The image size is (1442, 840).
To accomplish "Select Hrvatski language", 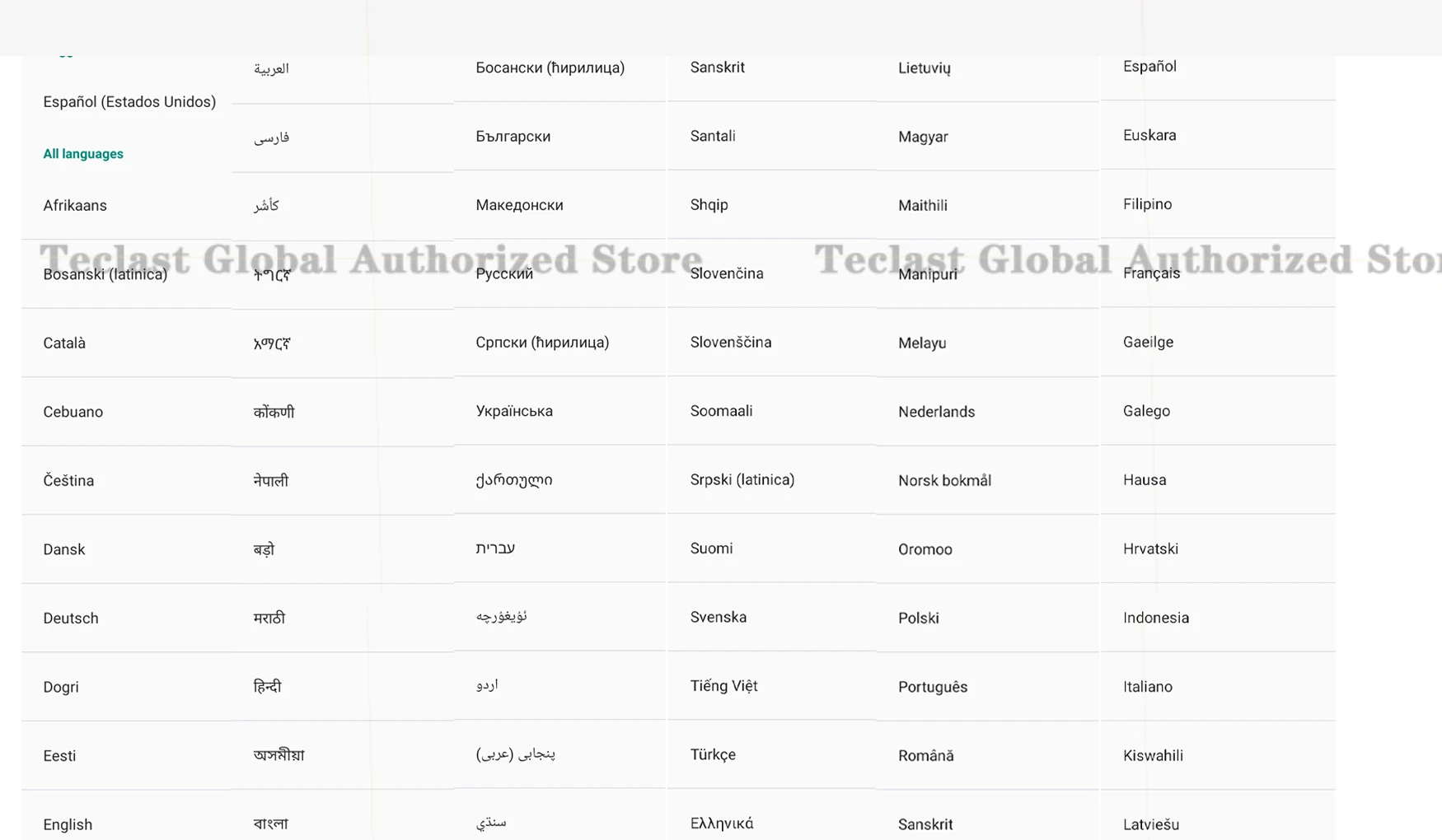I will 1151,548.
